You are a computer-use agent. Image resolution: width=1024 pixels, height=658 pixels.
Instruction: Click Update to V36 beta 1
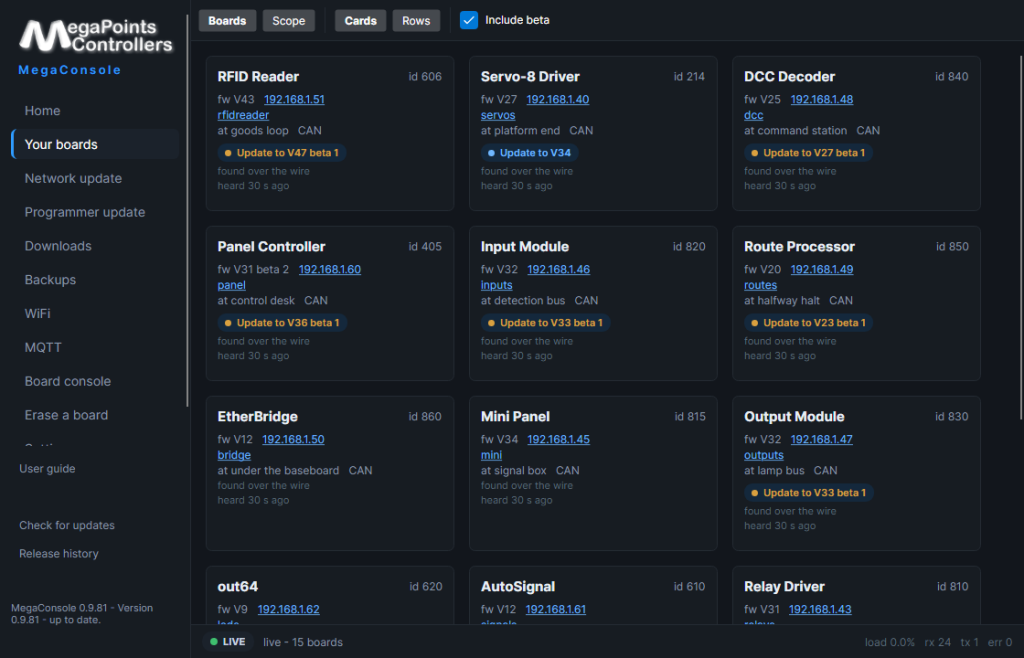[x=282, y=322]
